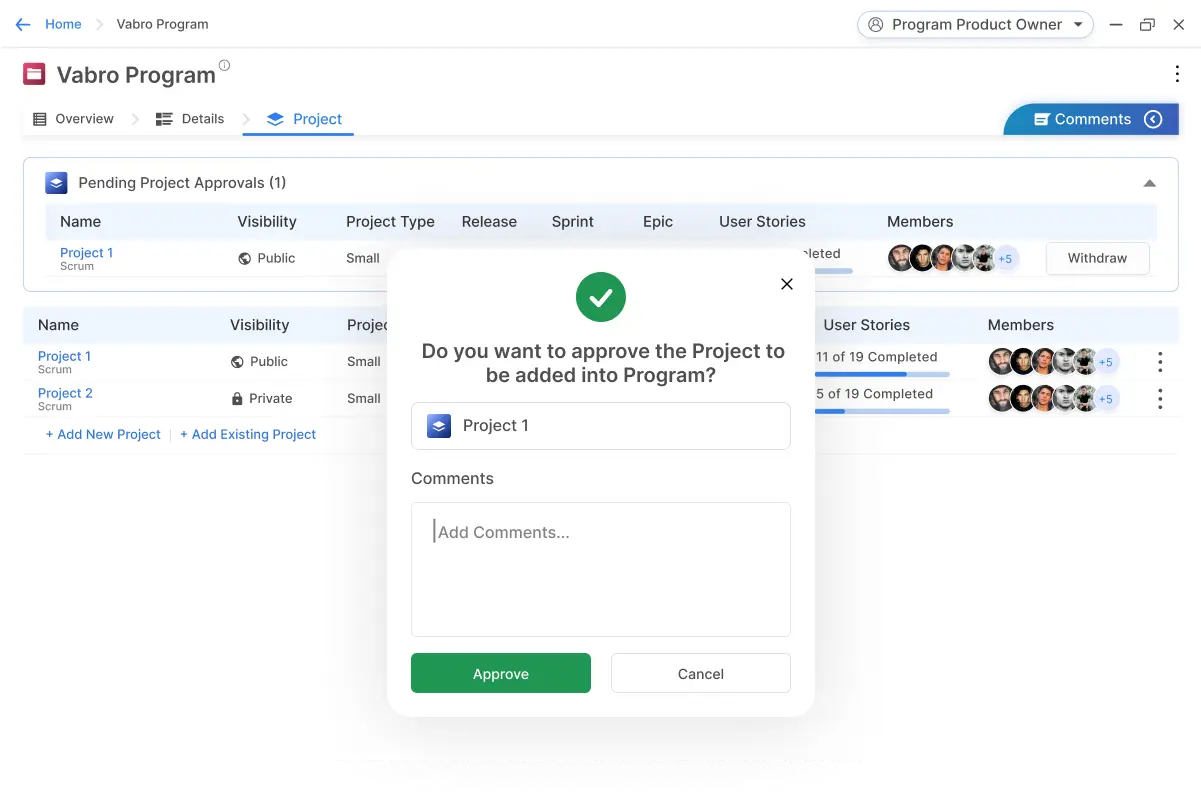Click the back arrow icon
Image resolution: width=1201 pixels, height=802 pixels.
pos(22,24)
